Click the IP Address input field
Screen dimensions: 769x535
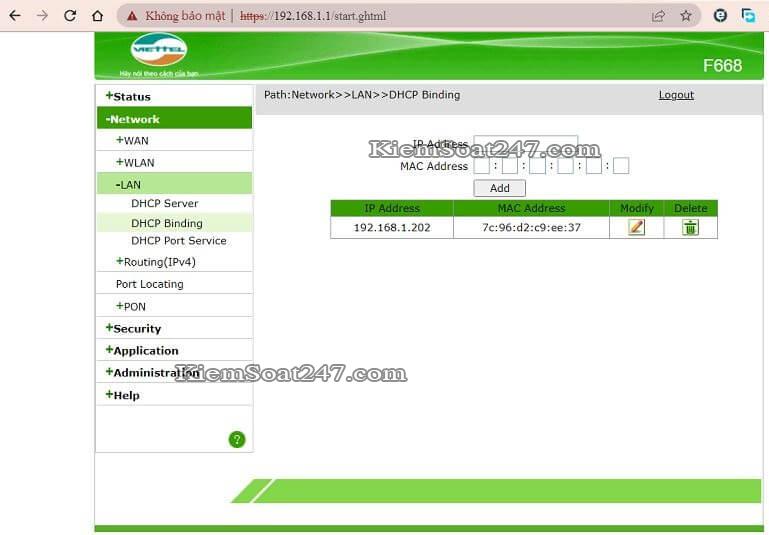[525, 145]
